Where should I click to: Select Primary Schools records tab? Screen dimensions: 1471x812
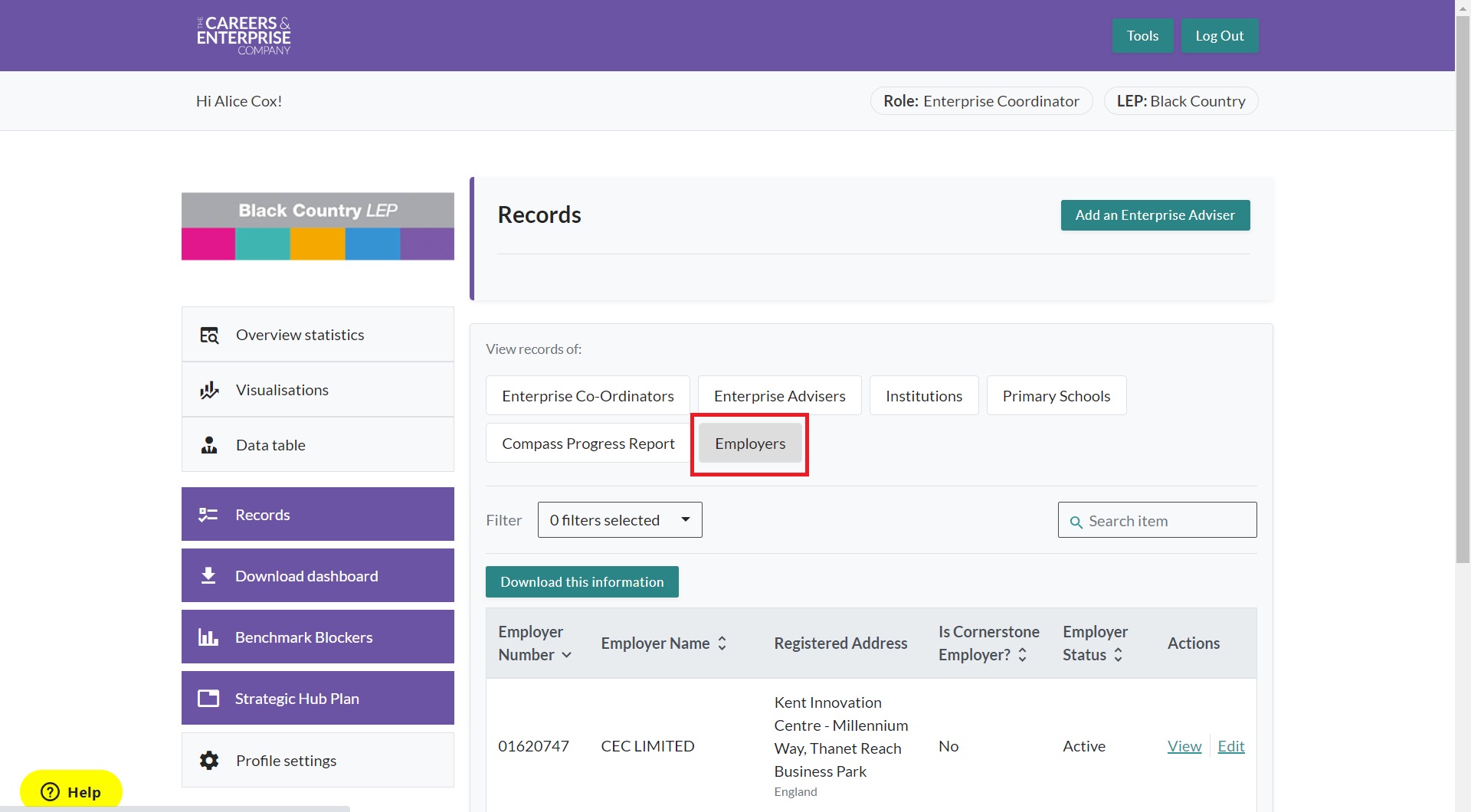point(1057,395)
